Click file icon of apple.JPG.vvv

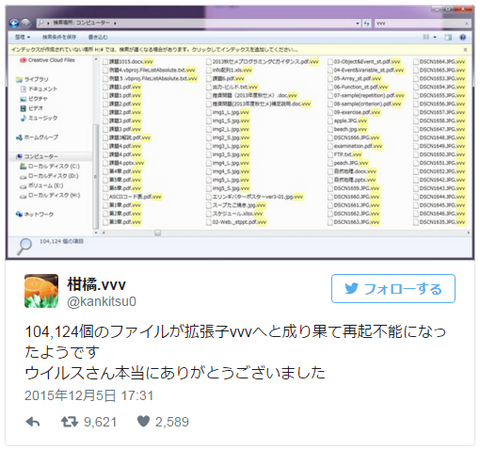coord(330,121)
